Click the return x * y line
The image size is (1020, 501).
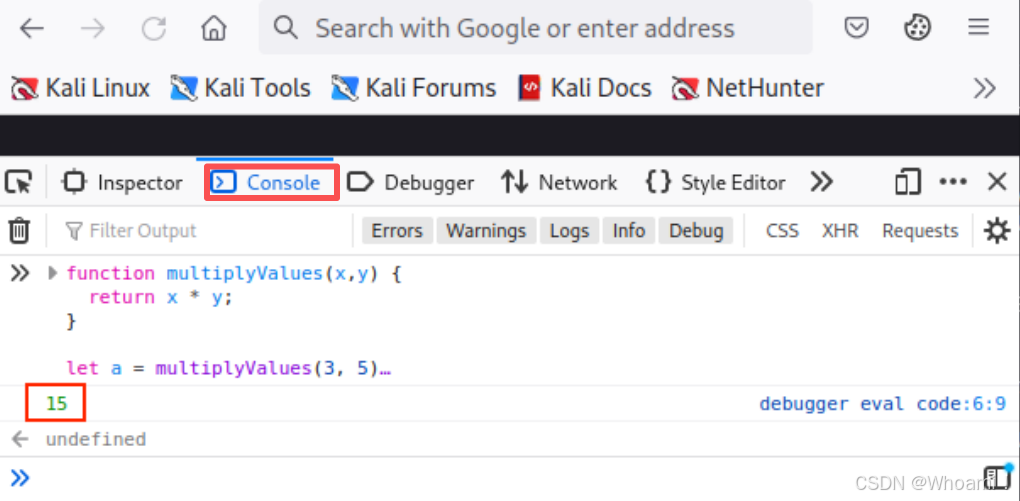161,297
